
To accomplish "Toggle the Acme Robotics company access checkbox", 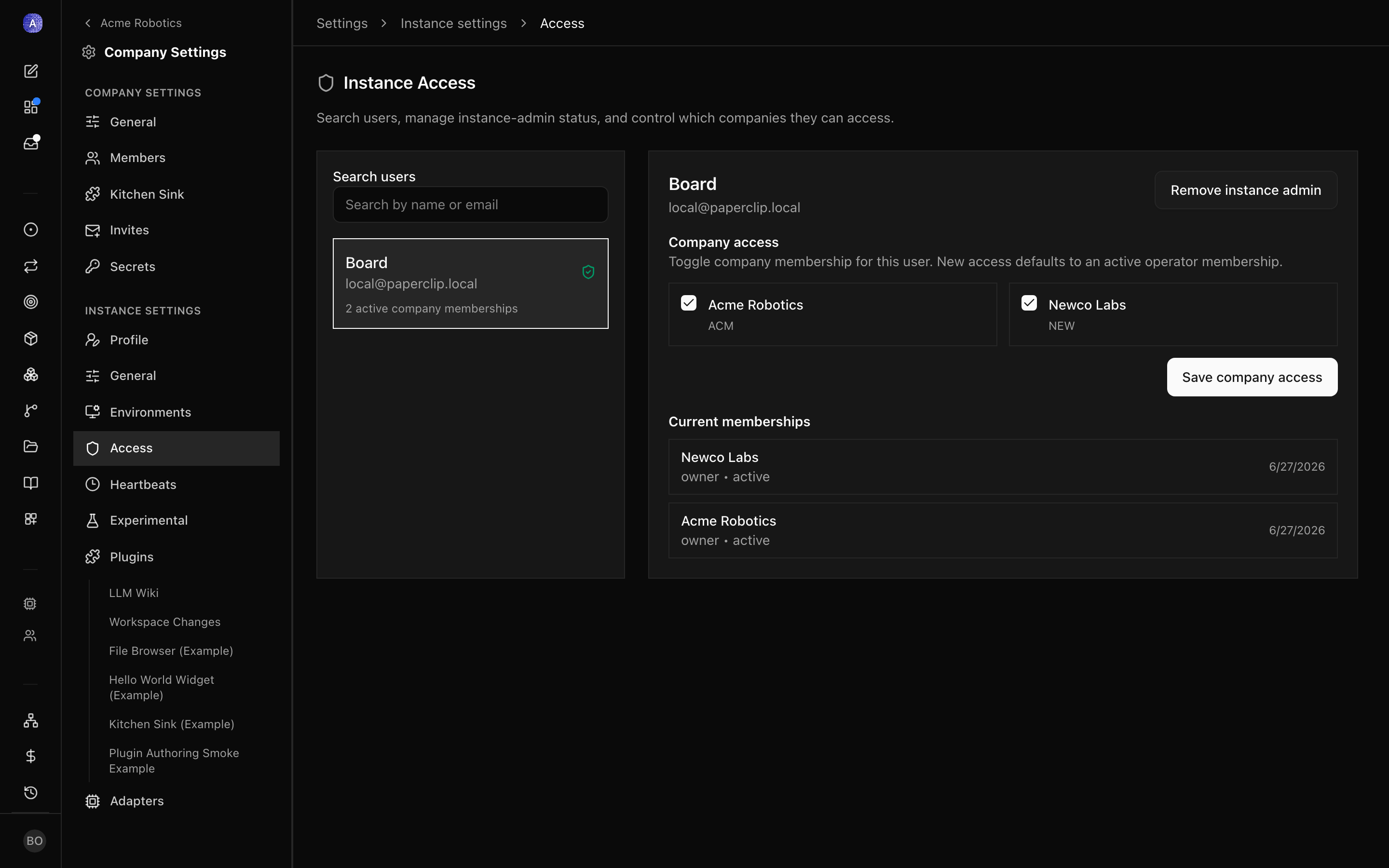I will click(x=689, y=303).
